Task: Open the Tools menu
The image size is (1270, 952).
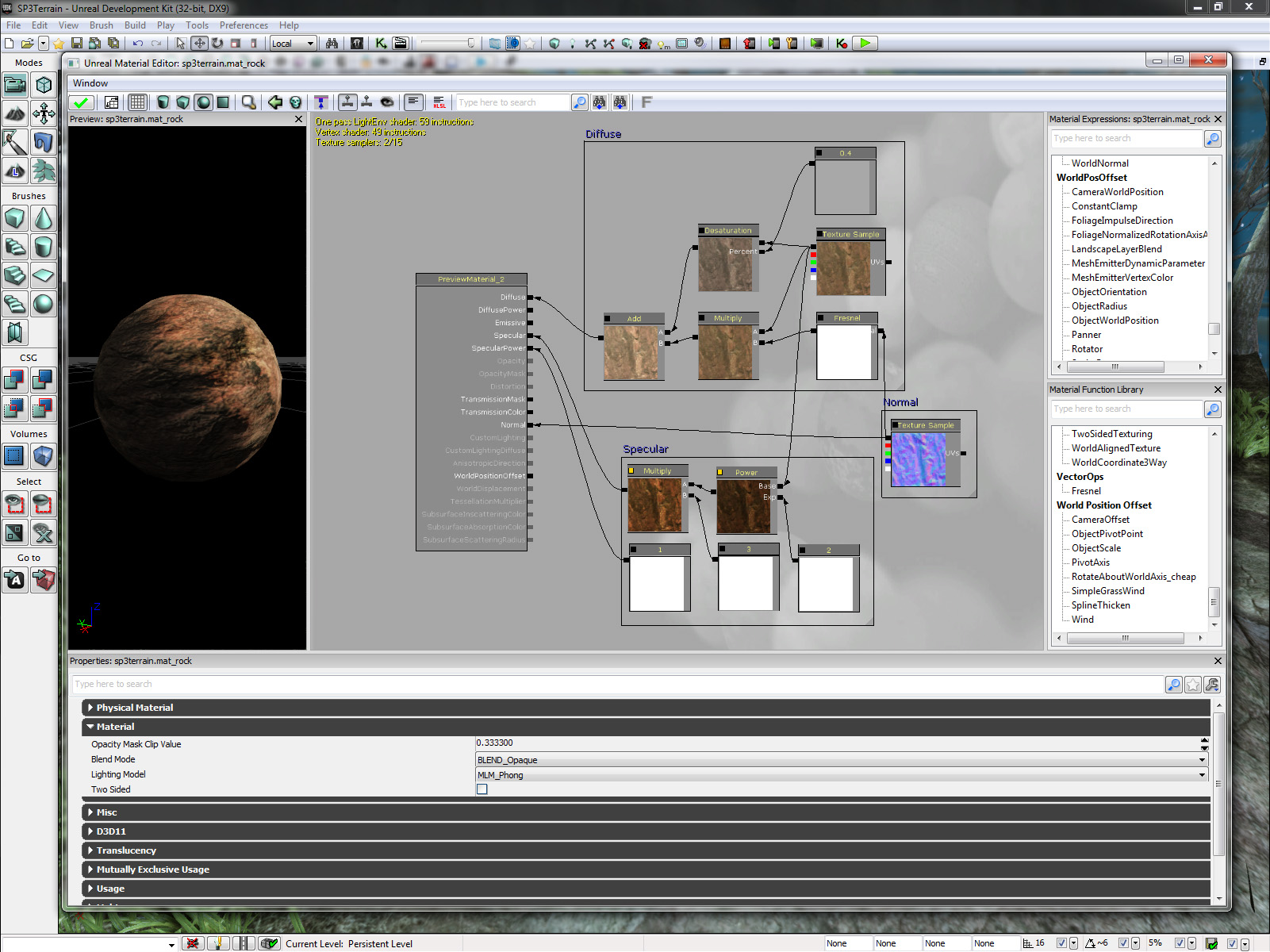Action: click(x=197, y=25)
